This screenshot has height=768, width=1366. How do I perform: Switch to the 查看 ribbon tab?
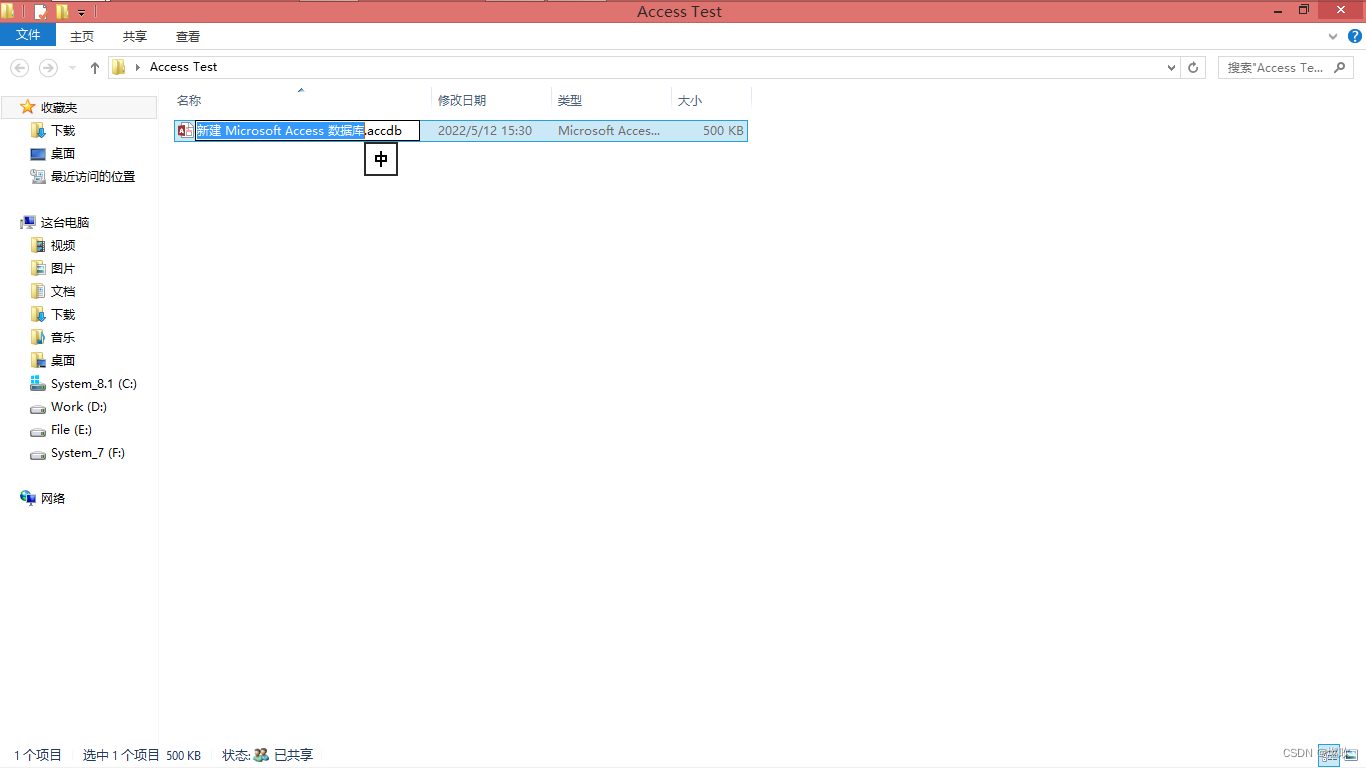click(188, 36)
